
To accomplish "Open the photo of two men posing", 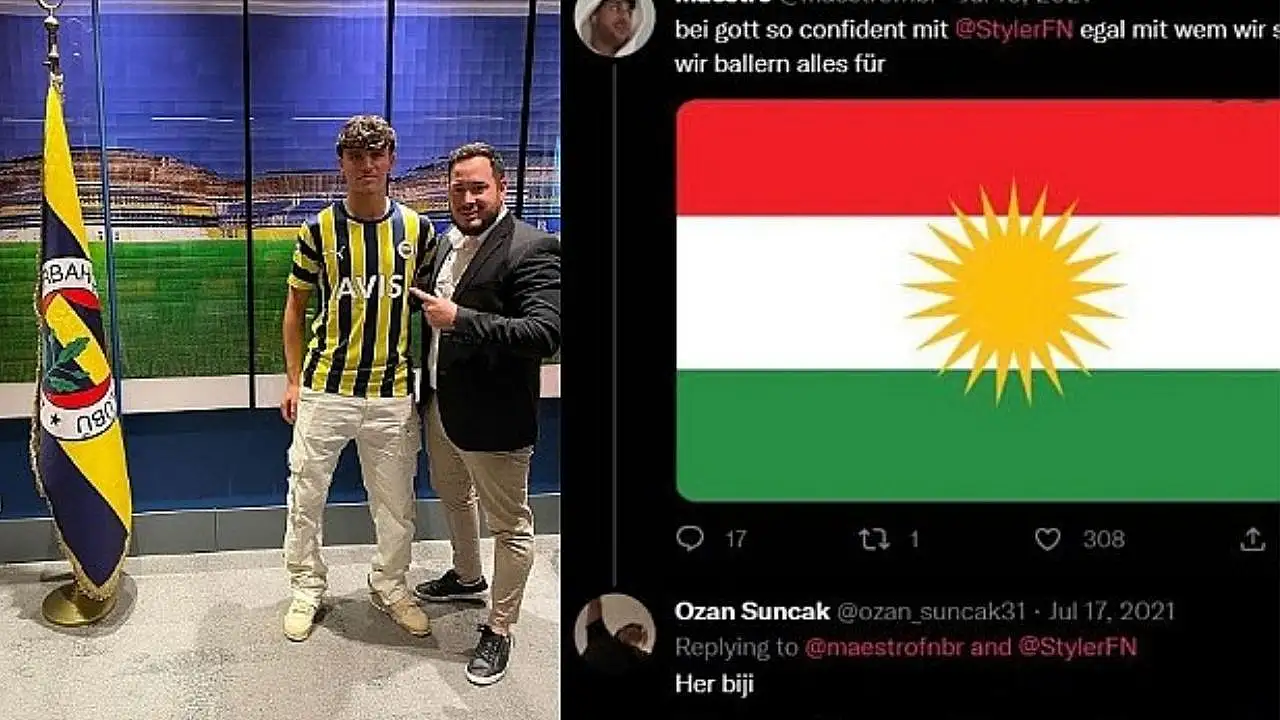I will [x=280, y=360].
